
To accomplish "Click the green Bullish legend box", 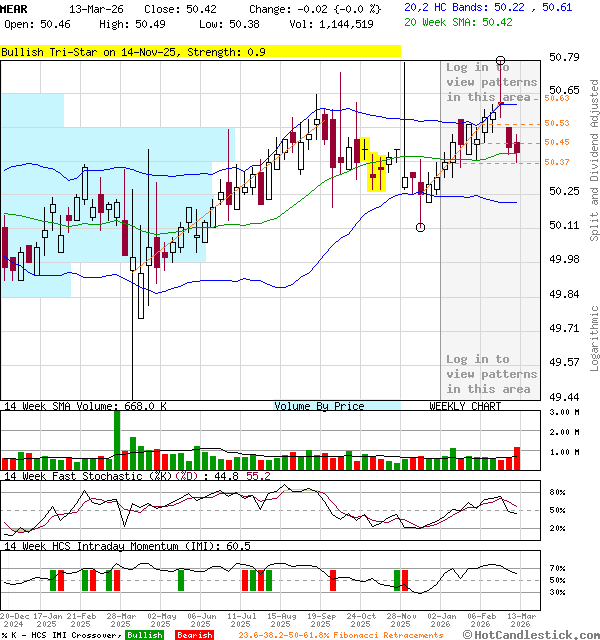I will 145,635.
